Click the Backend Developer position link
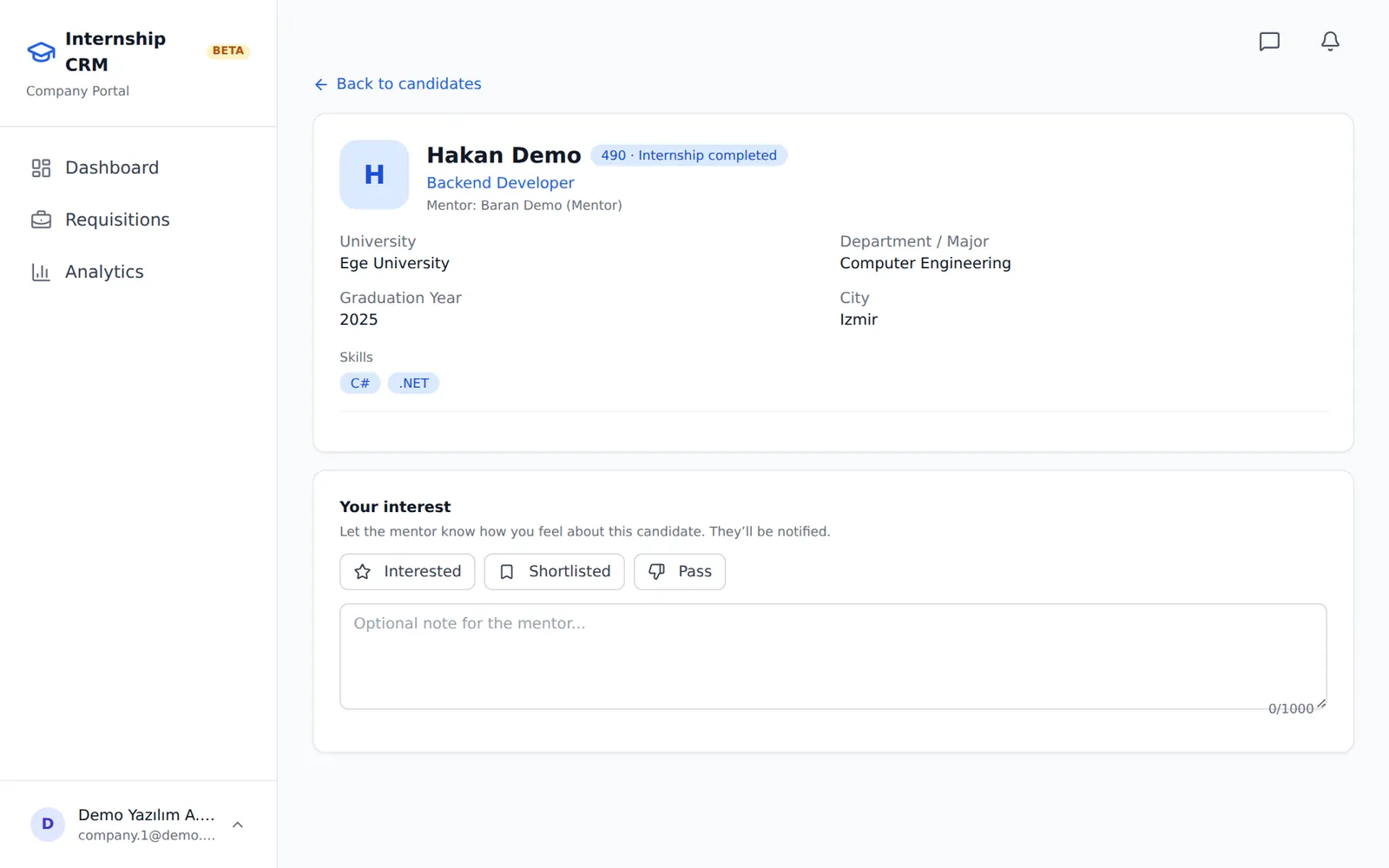This screenshot has width=1389, height=868. [x=500, y=183]
